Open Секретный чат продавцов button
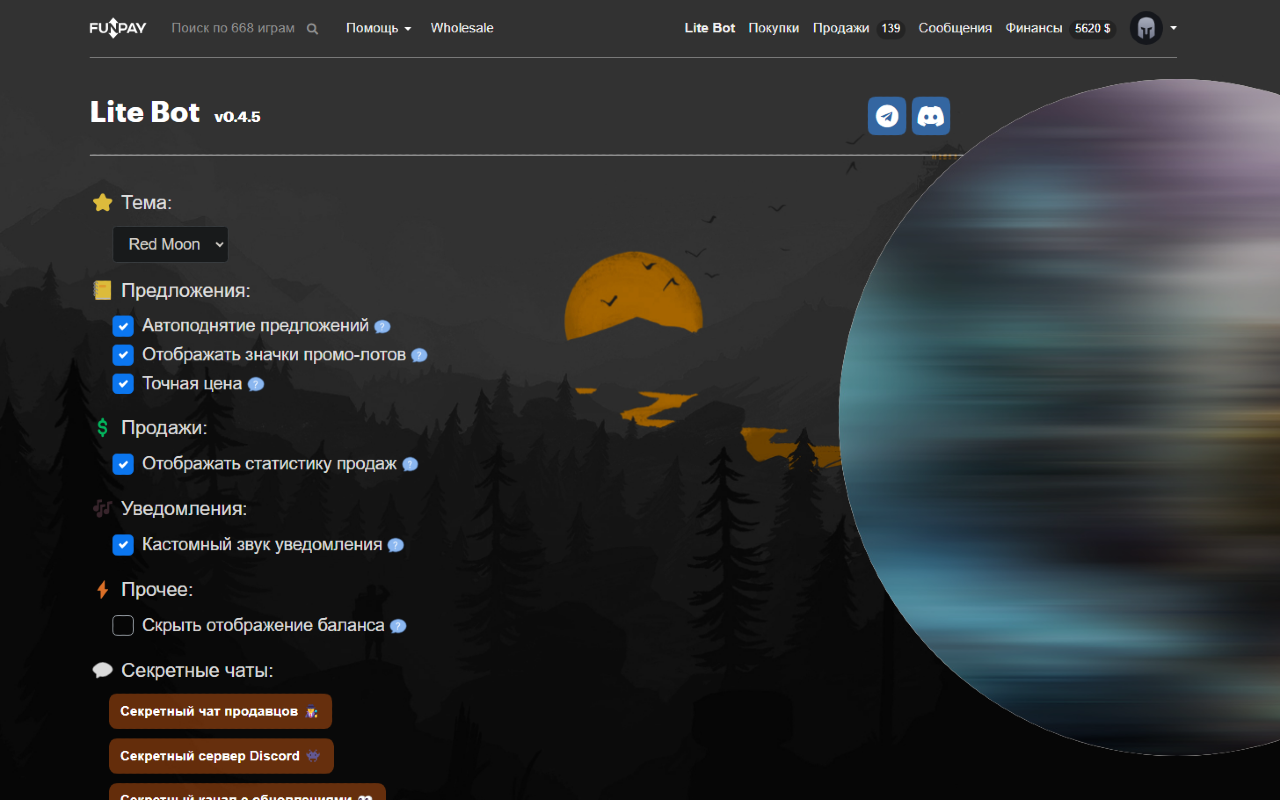This screenshot has width=1280, height=800. [220, 712]
